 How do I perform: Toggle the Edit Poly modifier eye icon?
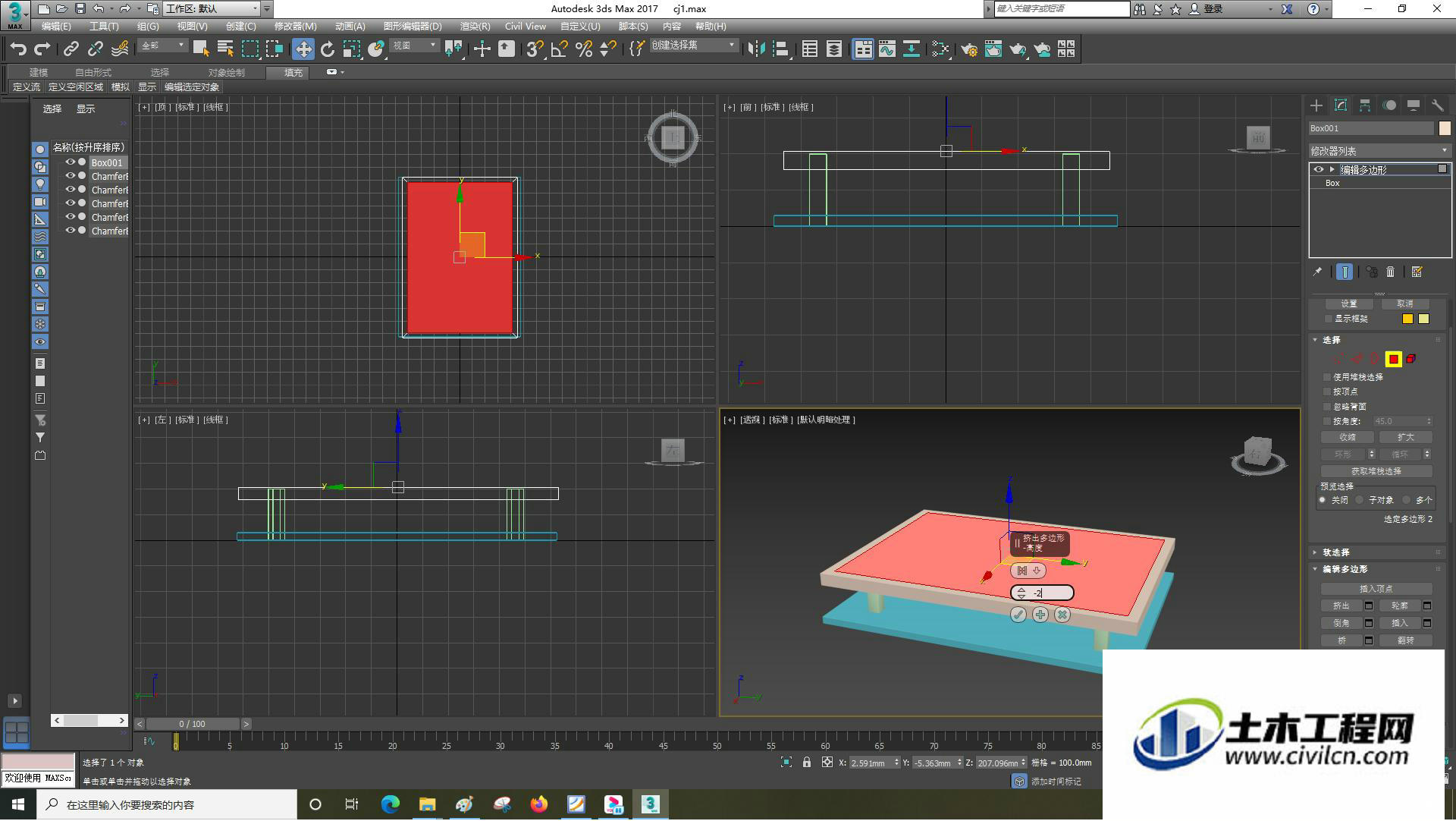click(x=1319, y=169)
